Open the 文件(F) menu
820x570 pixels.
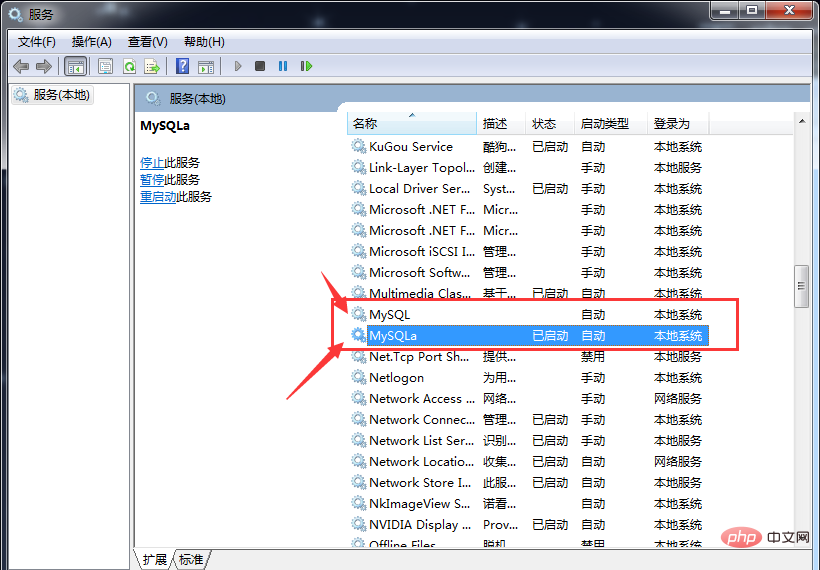tap(37, 42)
